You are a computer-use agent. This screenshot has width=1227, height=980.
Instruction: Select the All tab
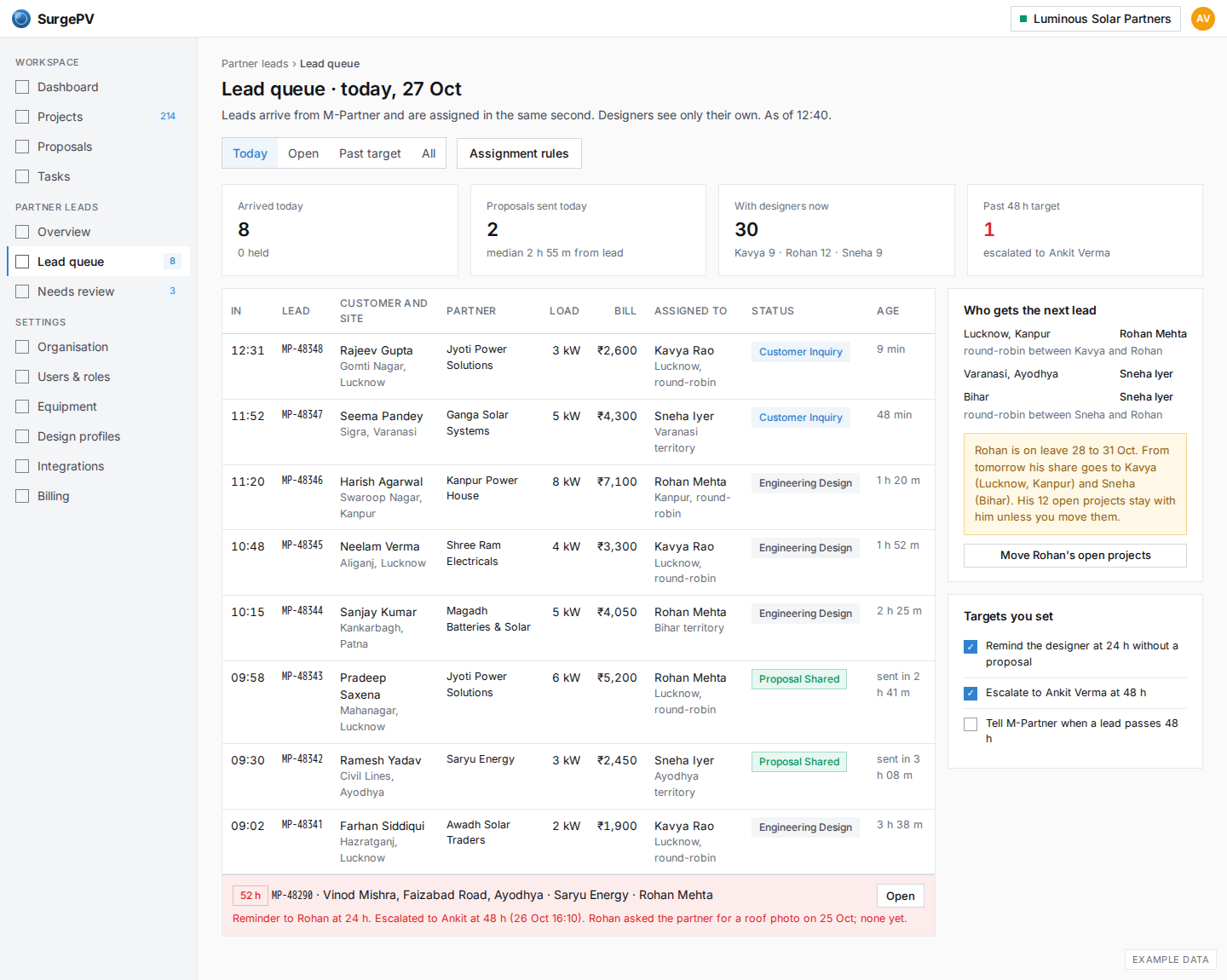pyautogui.click(x=429, y=153)
